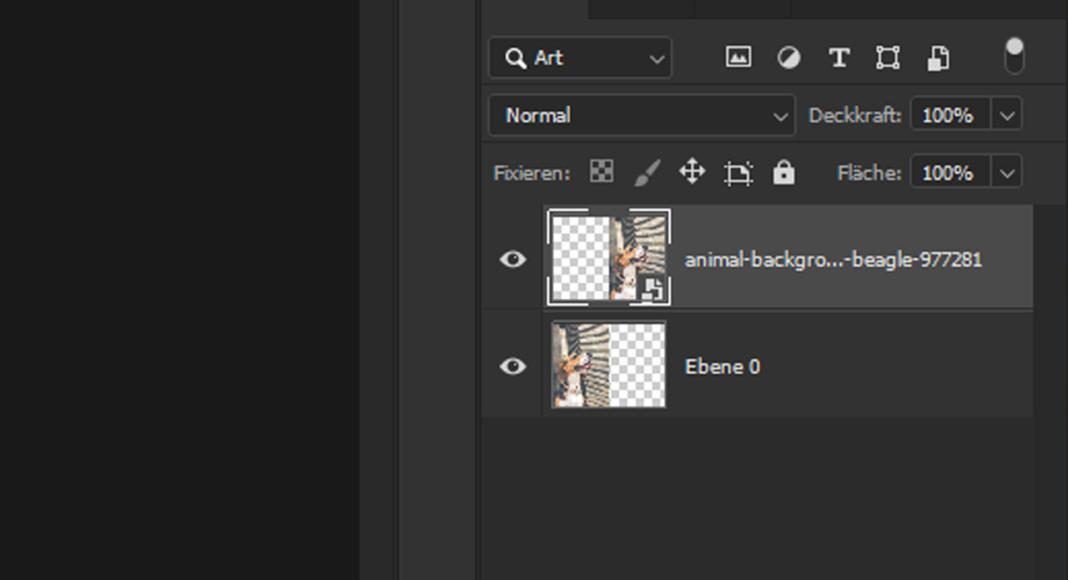Lock transparent pixels checkerboard icon
The image size is (1068, 580).
pos(601,172)
